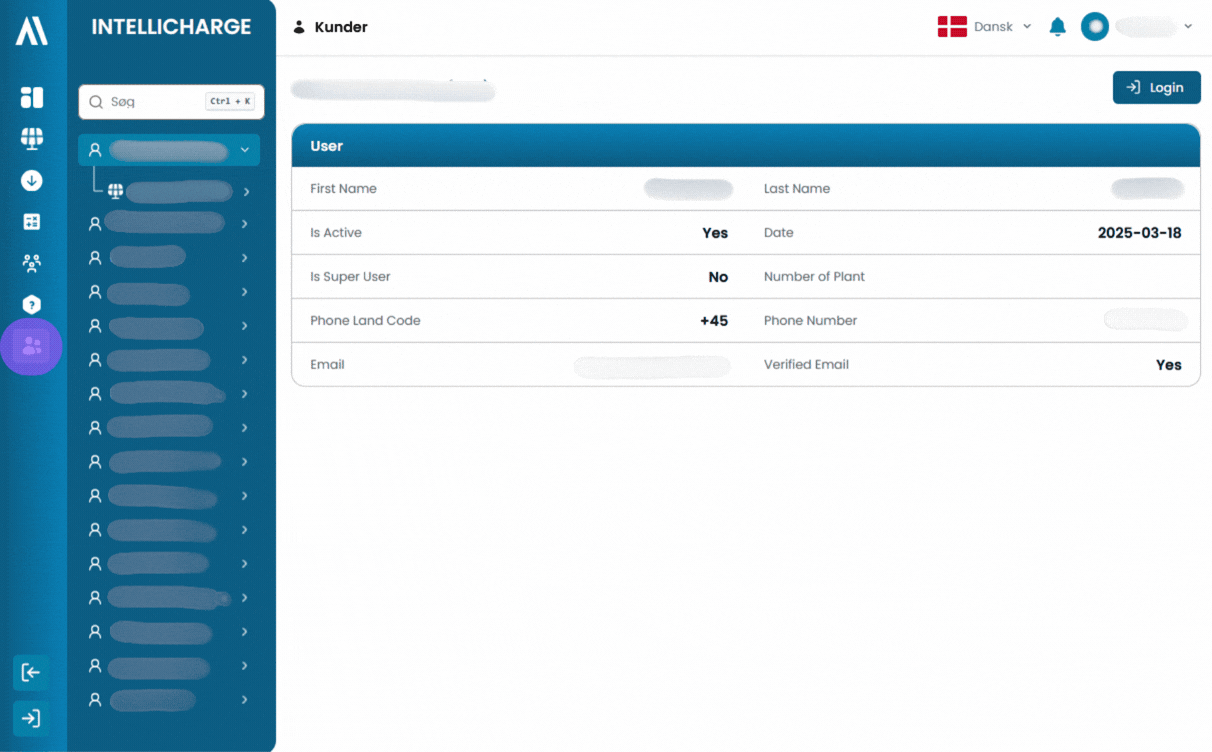This screenshot has width=1212, height=752.
Task: Open the user group icon in left rail
Action: pos(32,264)
